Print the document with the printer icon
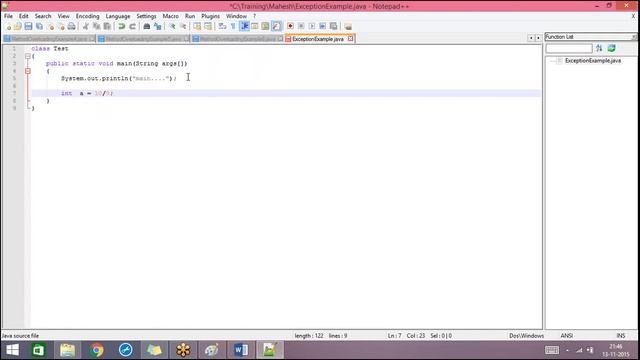This screenshot has width=640, height=360. (71, 27)
